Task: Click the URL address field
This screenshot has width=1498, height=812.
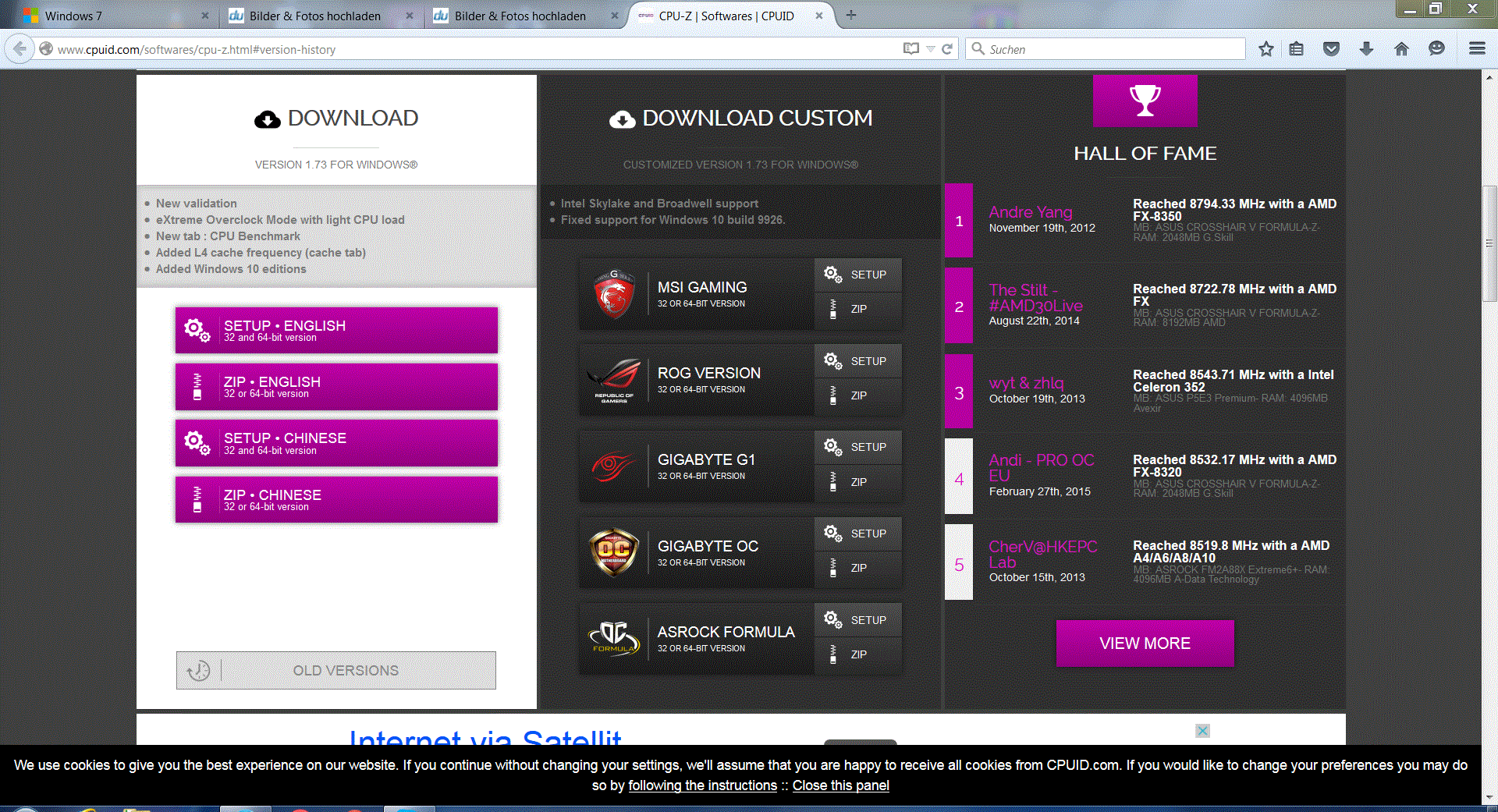Action: (x=476, y=49)
